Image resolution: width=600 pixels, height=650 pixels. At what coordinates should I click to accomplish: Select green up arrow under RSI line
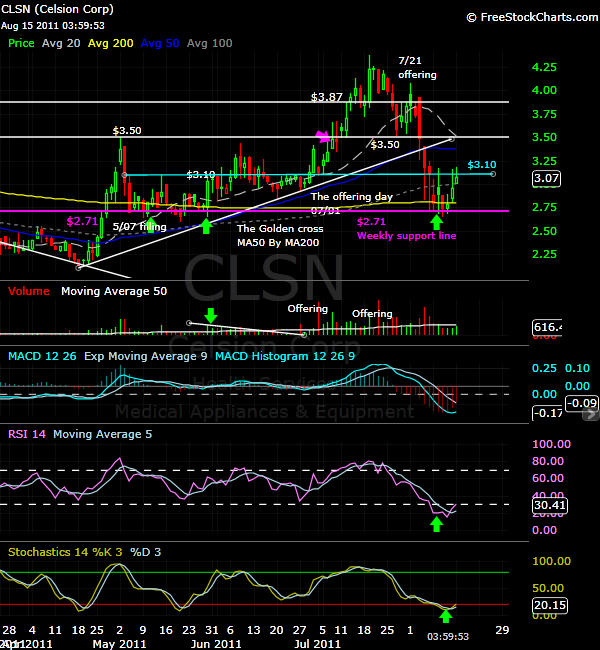[x=436, y=524]
